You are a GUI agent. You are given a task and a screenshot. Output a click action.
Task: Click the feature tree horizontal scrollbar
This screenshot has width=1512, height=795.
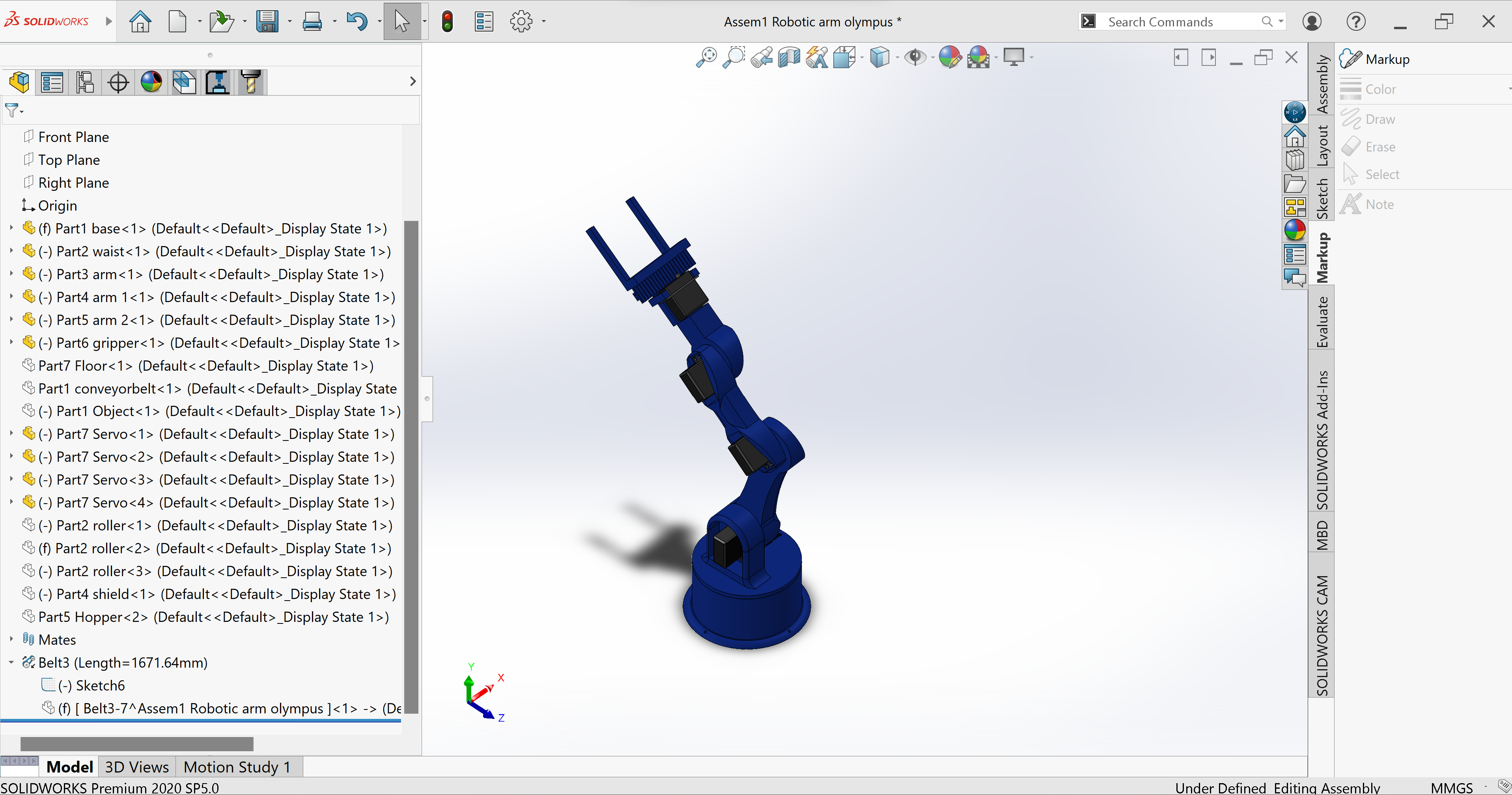pos(137,743)
